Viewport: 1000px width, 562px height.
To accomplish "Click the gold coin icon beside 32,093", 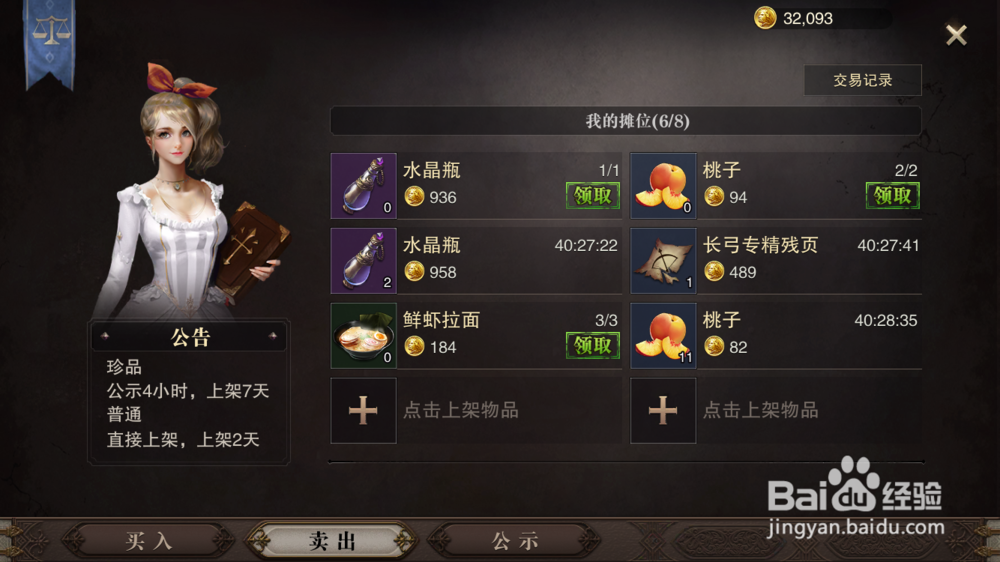I will point(765,18).
